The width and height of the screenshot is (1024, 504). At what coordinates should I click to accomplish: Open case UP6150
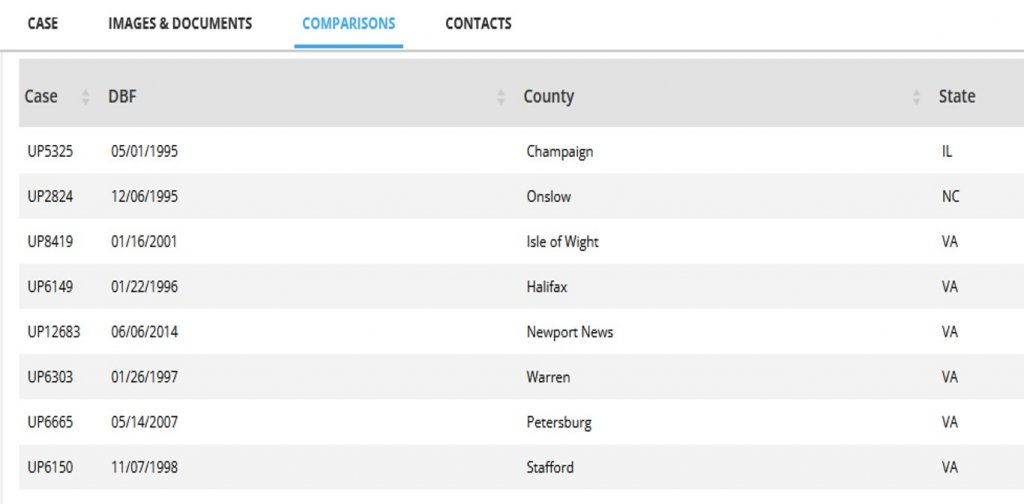click(x=50, y=467)
